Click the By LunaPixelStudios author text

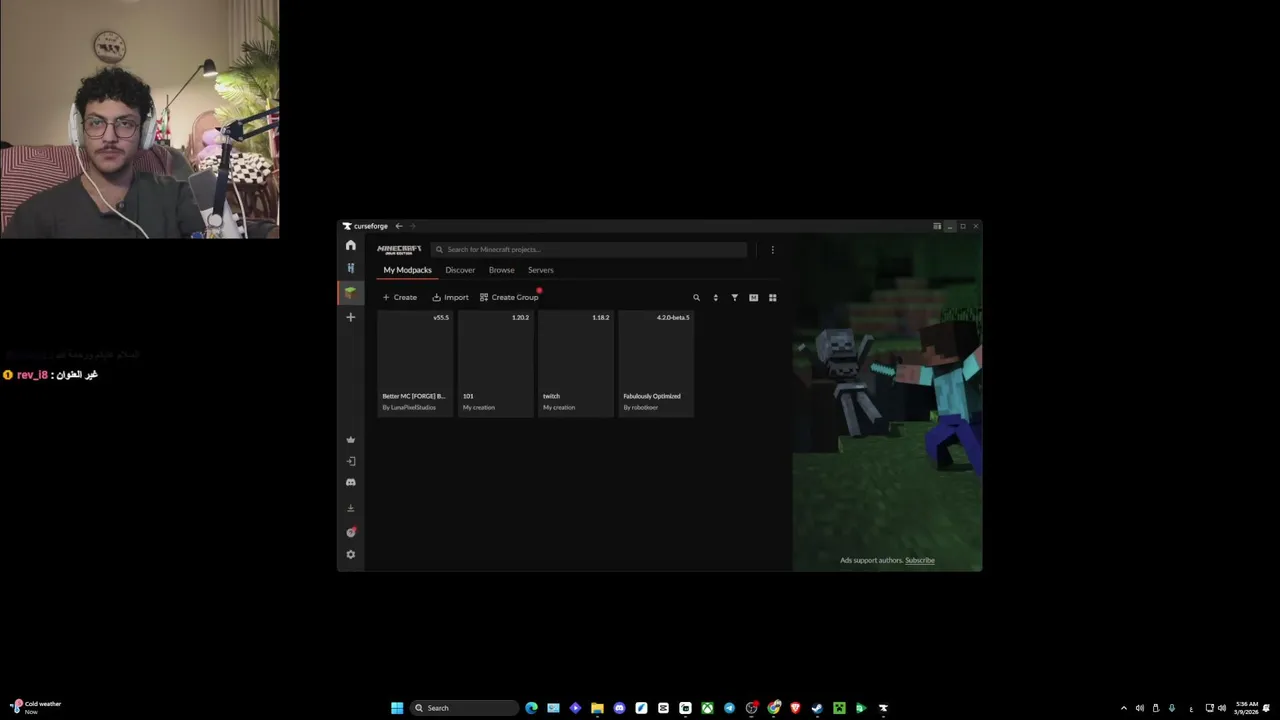[409, 407]
